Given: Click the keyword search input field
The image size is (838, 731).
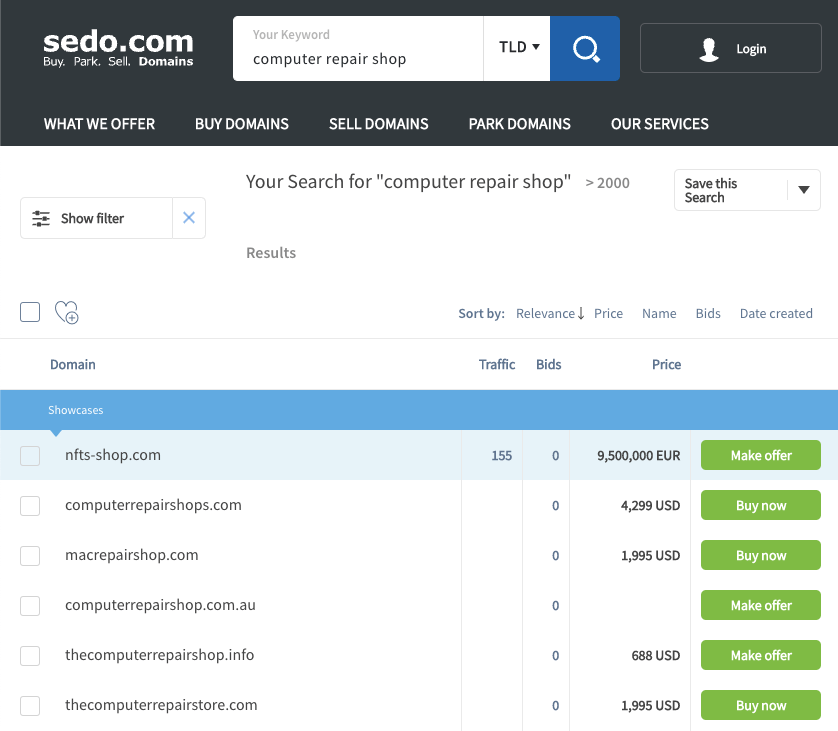Looking at the screenshot, I should click(x=360, y=58).
